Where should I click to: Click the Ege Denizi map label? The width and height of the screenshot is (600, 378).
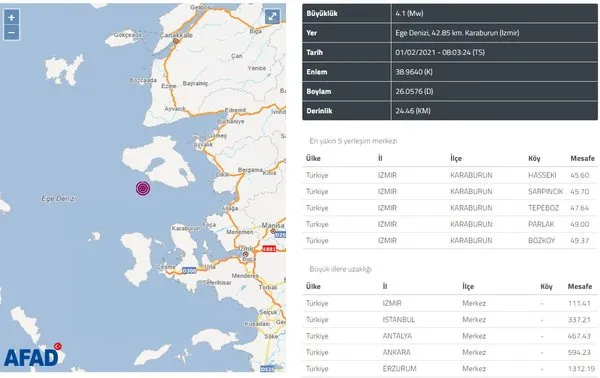pos(59,199)
